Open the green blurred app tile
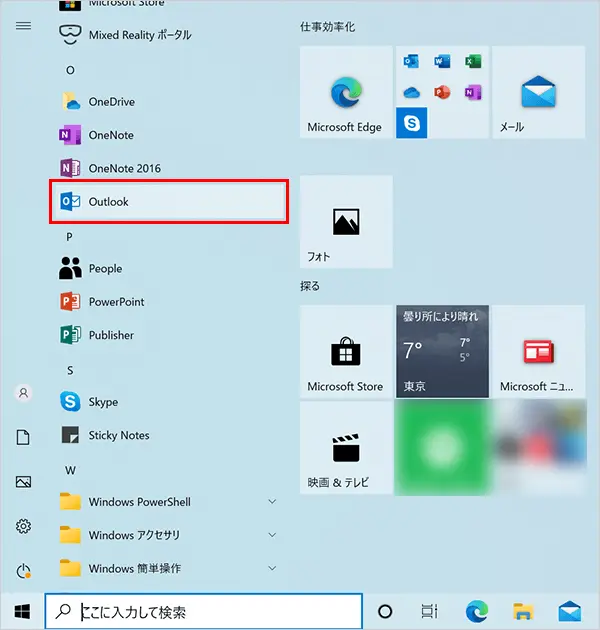 coord(442,448)
